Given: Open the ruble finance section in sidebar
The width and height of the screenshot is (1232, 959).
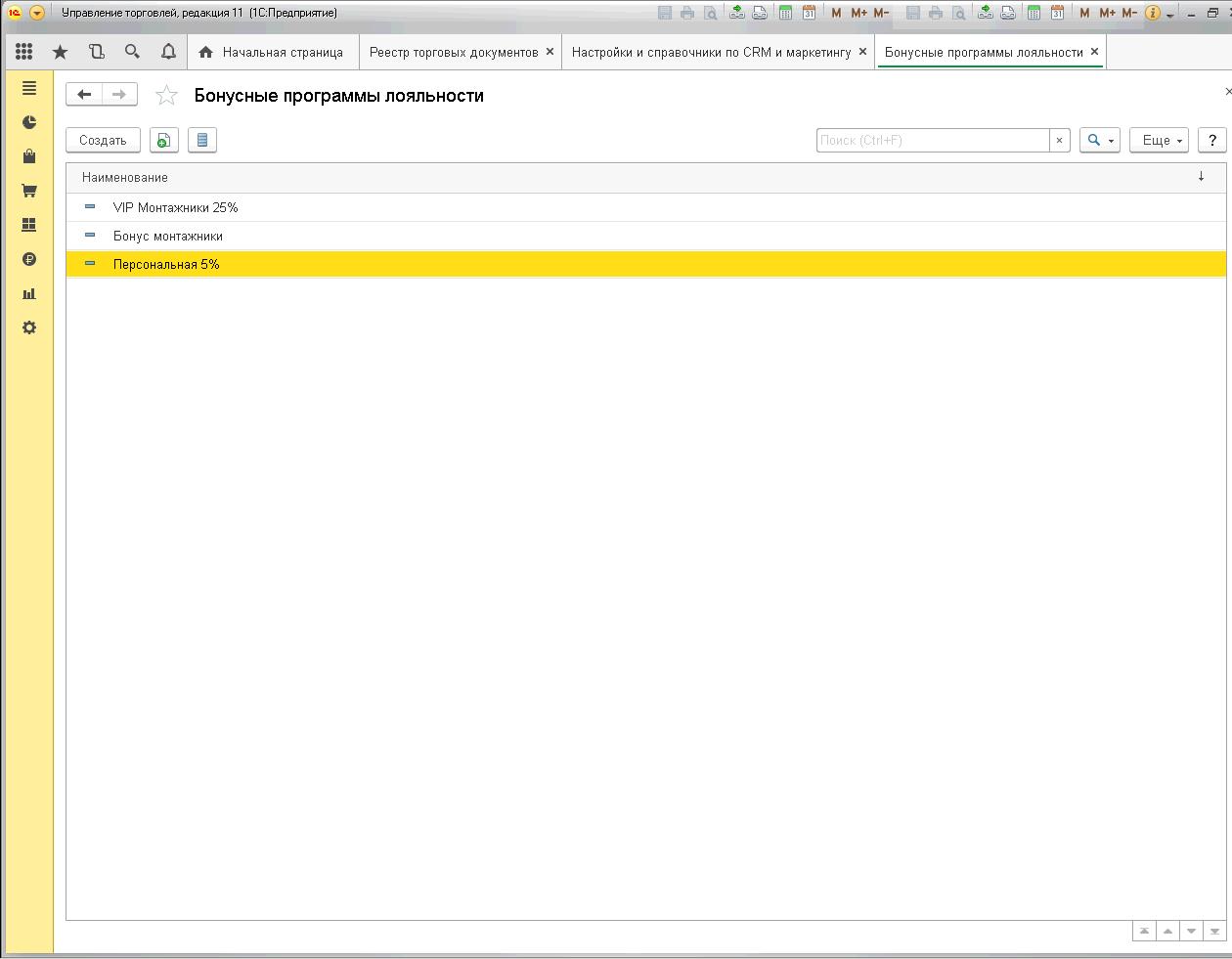Looking at the screenshot, I should click(29, 259).
